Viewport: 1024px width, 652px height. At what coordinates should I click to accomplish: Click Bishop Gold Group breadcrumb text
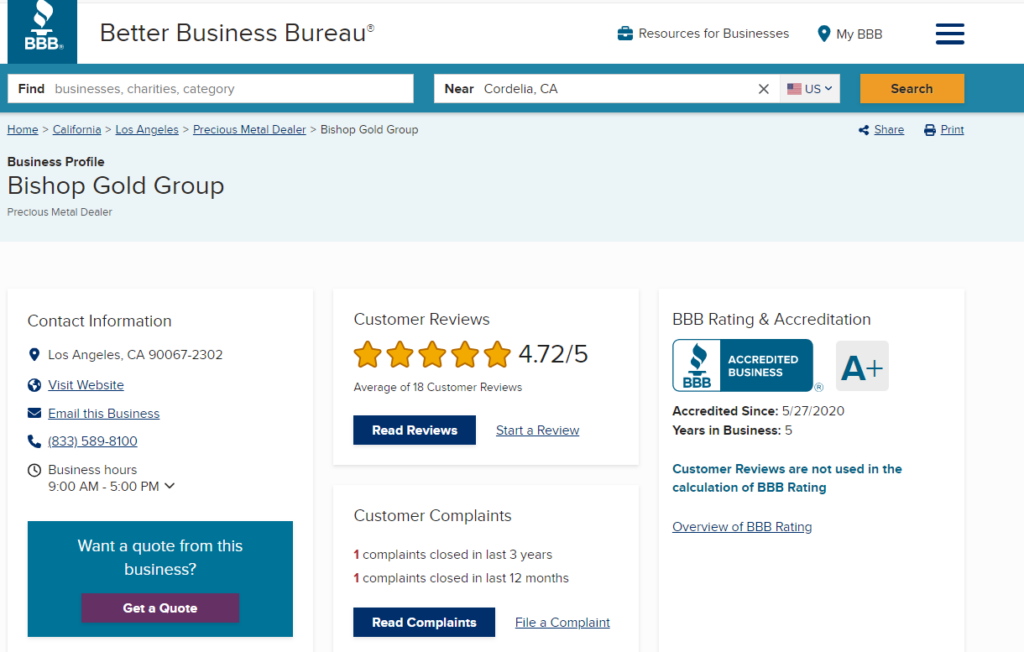point(369,129)
